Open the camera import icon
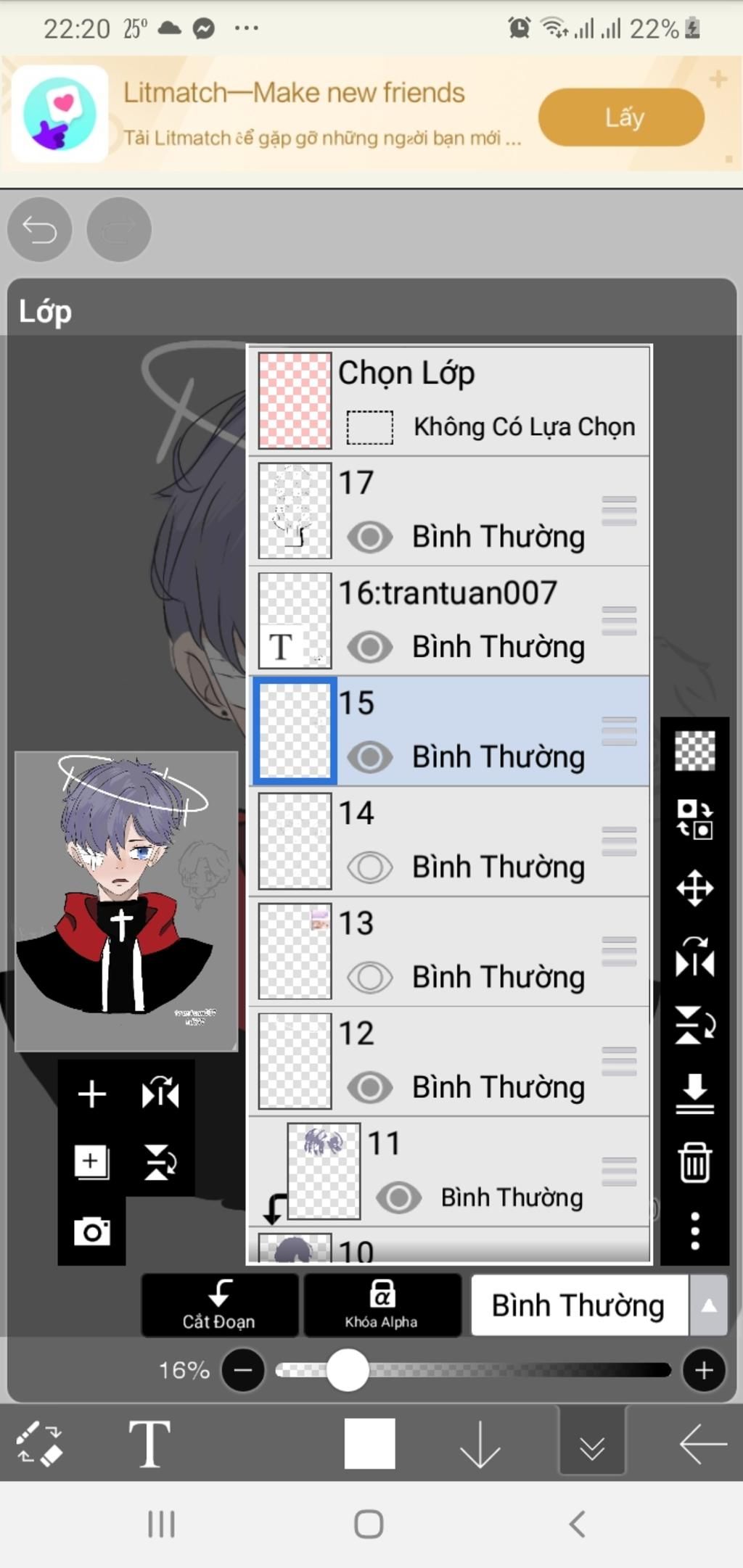 coord(92,1231)
